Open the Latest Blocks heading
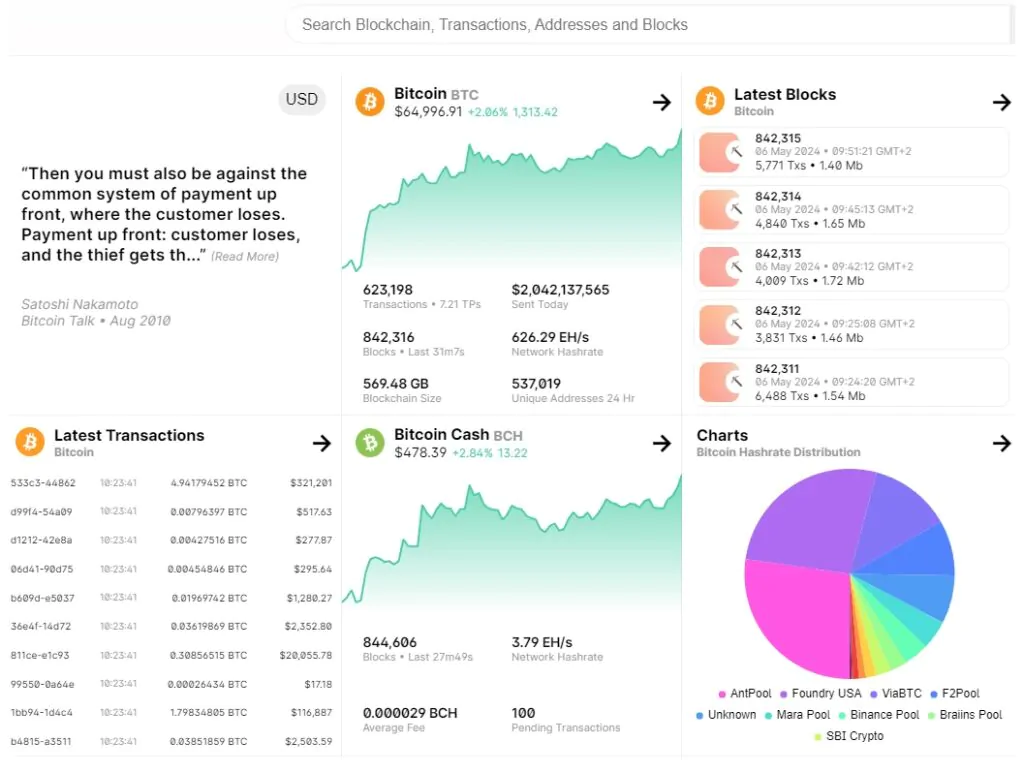This screenshot has height=773, width=1024. (x=784, y=95)
